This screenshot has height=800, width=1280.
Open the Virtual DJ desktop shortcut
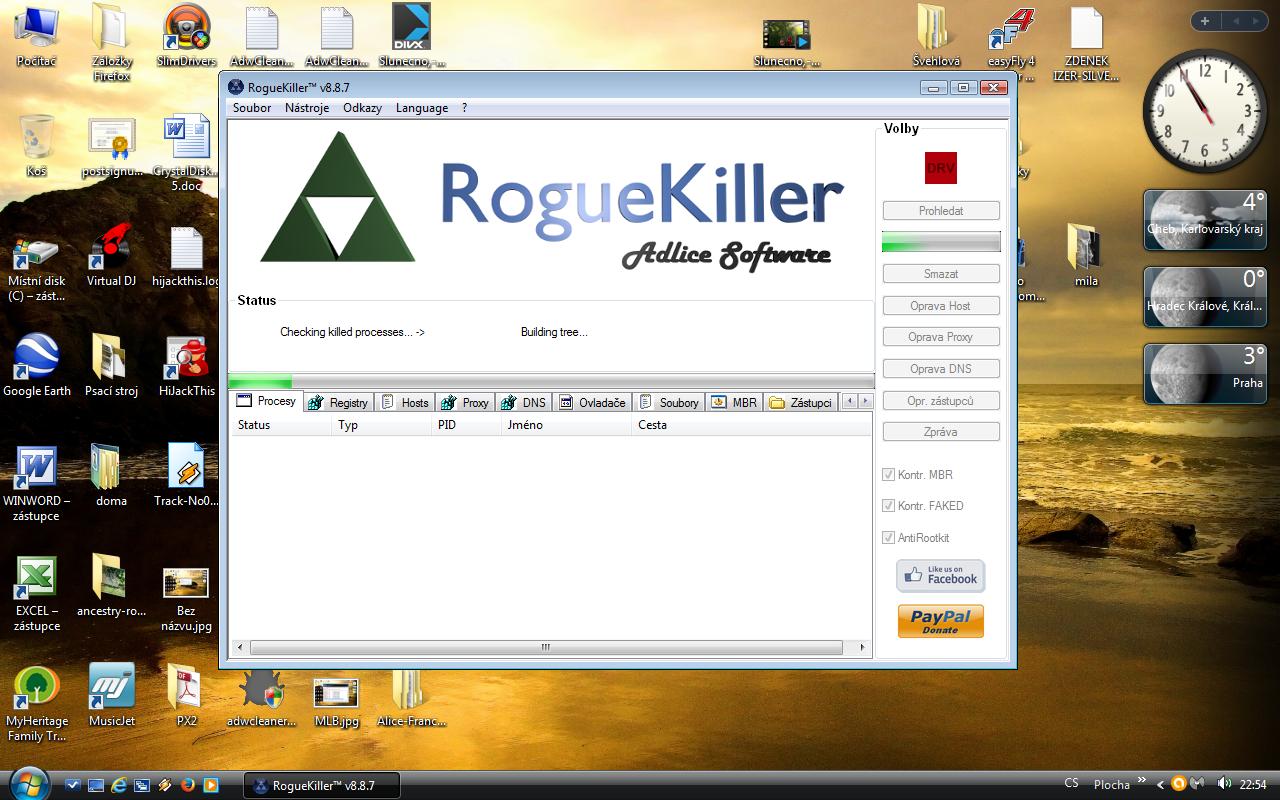click(111, 256)
